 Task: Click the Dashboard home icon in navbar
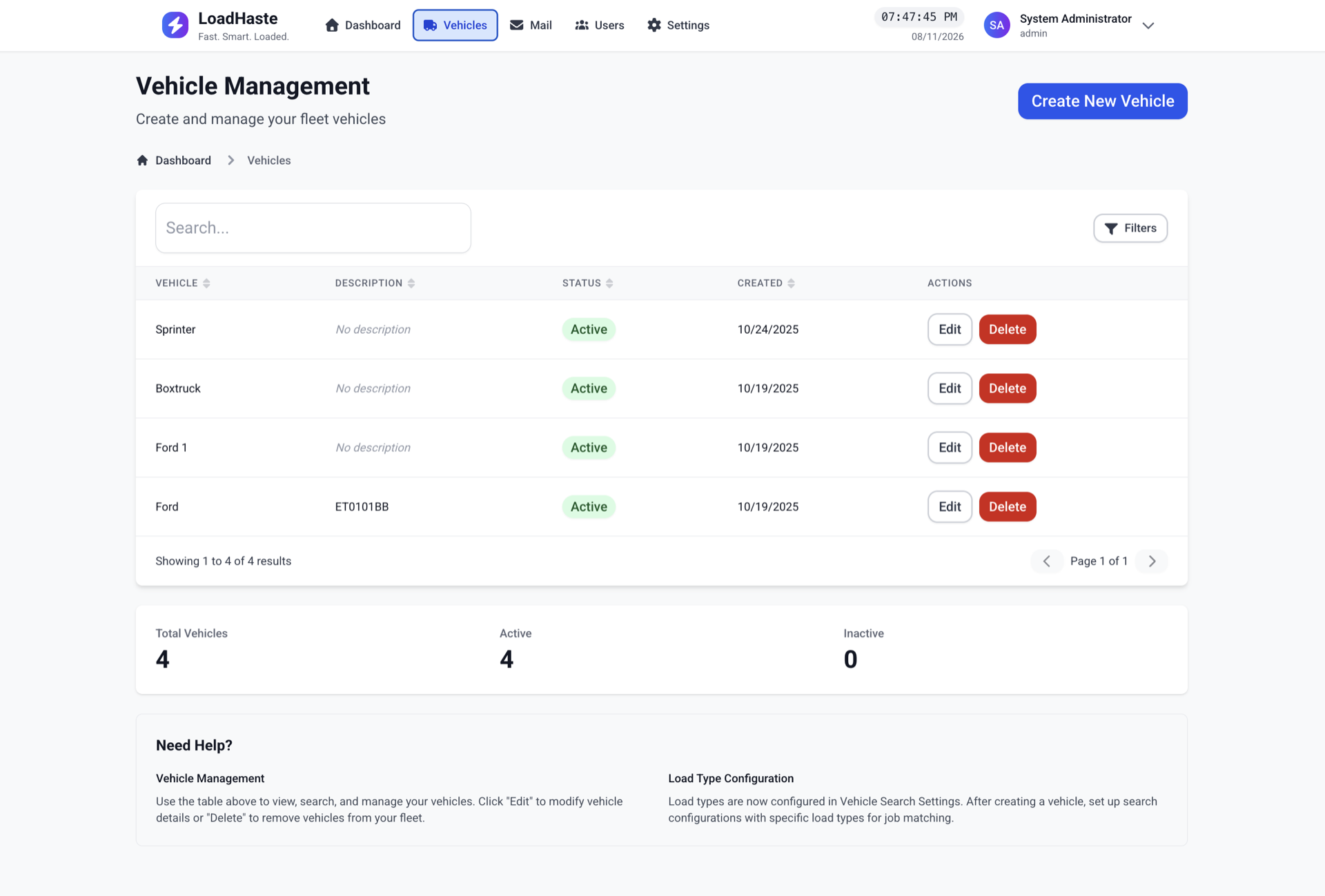pos(332,26)
